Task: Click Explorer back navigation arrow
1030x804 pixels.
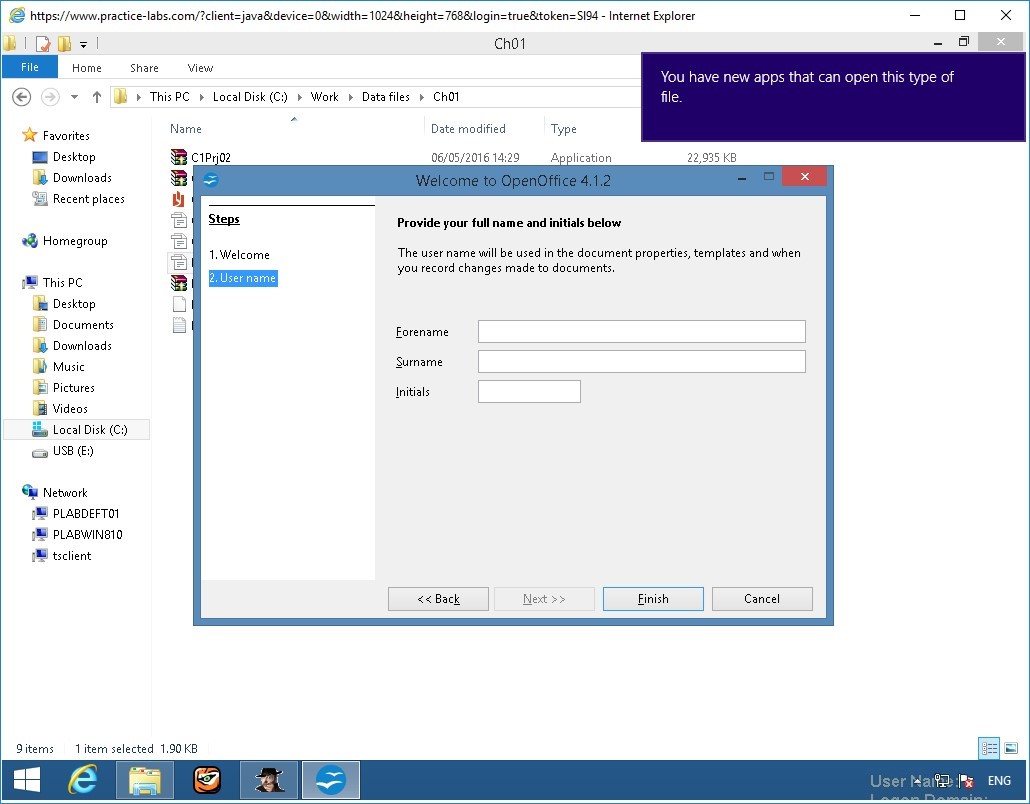Action: [x=22, y=97]
